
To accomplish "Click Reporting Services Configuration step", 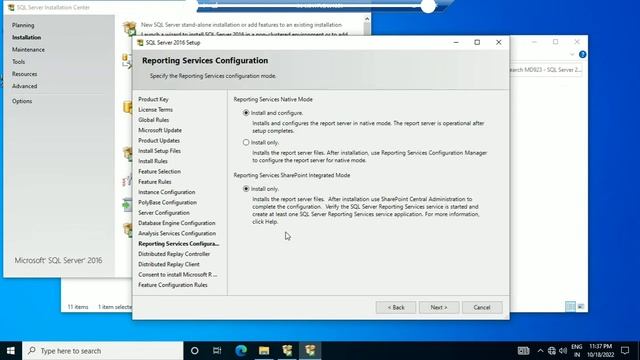I will (x=179, y=244).
